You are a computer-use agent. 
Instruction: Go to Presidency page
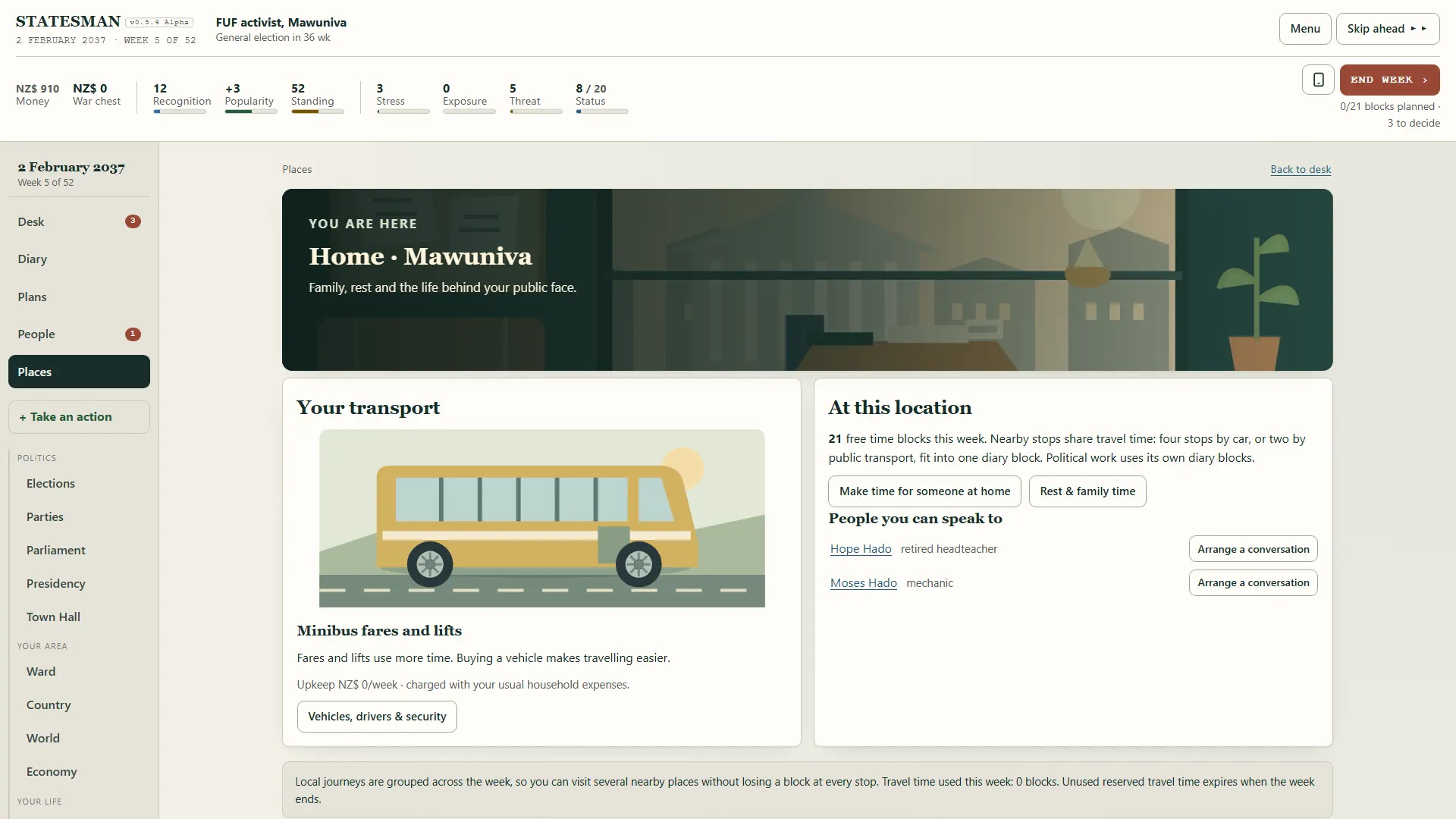[55, 584]
